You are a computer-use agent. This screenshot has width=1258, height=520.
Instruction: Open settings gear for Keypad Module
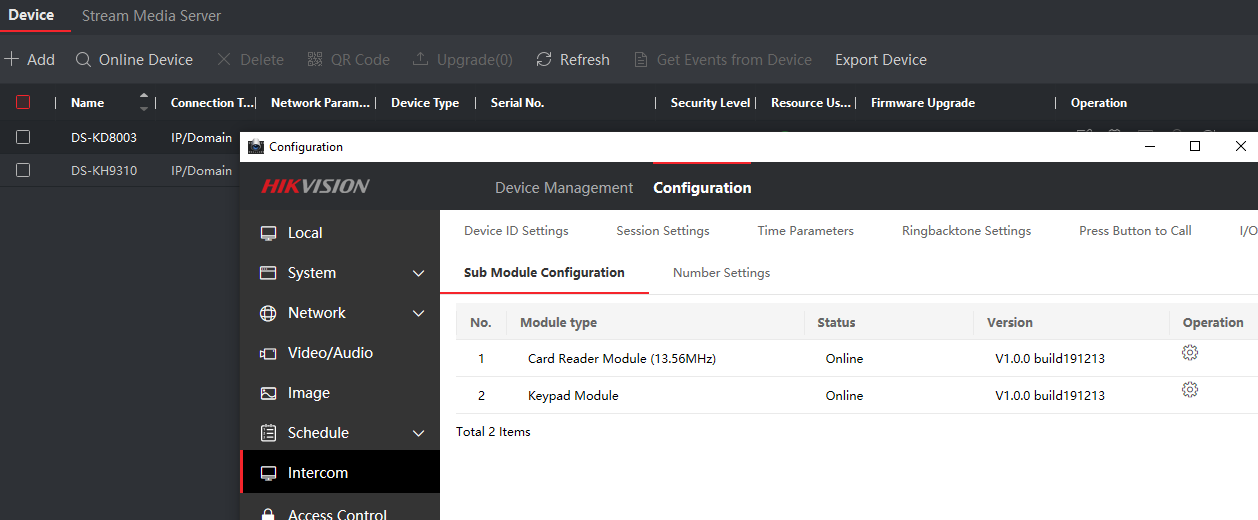coord(1189,390)
